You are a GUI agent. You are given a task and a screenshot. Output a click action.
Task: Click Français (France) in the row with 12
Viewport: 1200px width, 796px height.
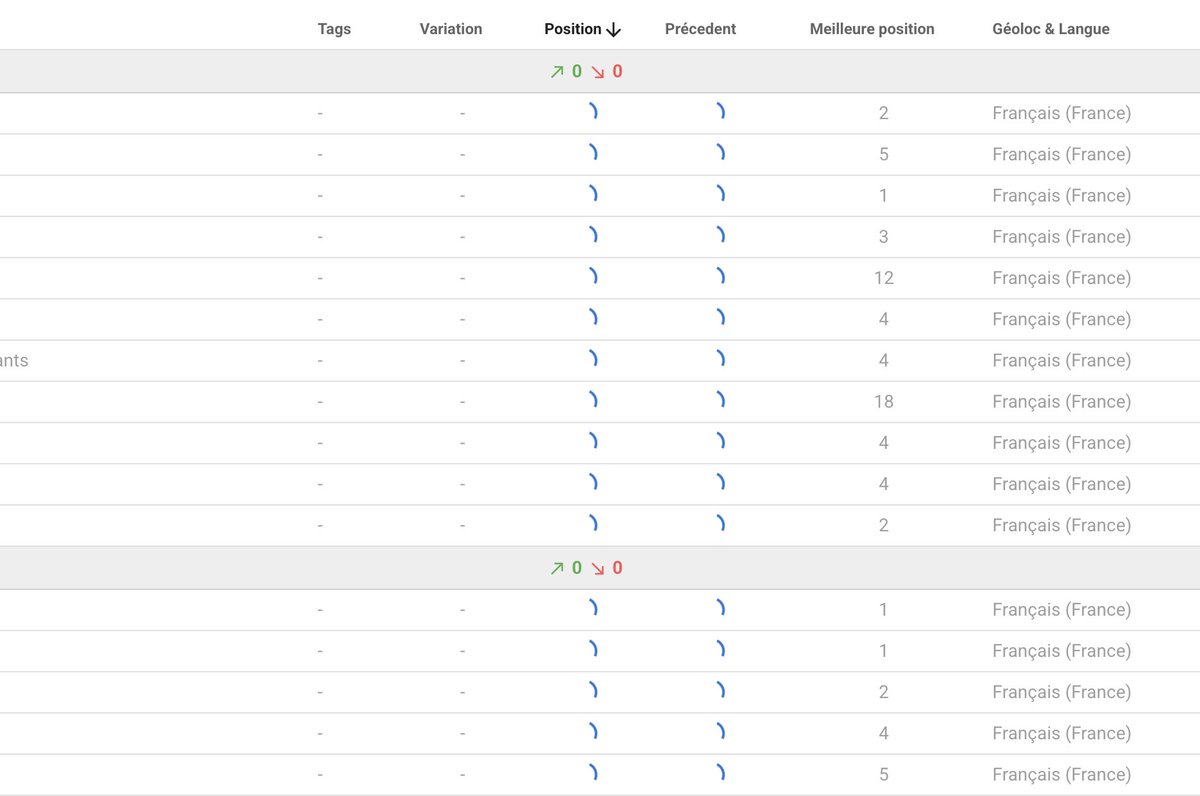coord(1062,278)
